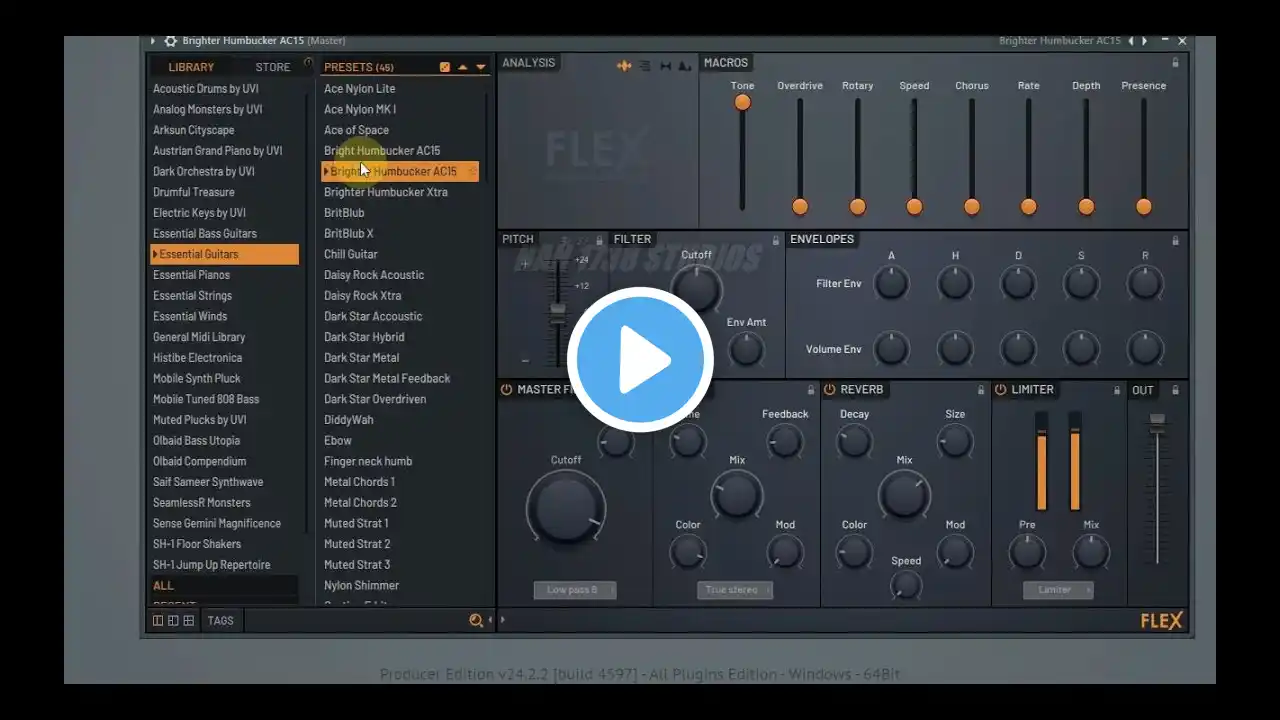Viewport: 1280px width, 720px height.
Task: Click the Presence macro slider handle
Action: [x=1144, y=207]
